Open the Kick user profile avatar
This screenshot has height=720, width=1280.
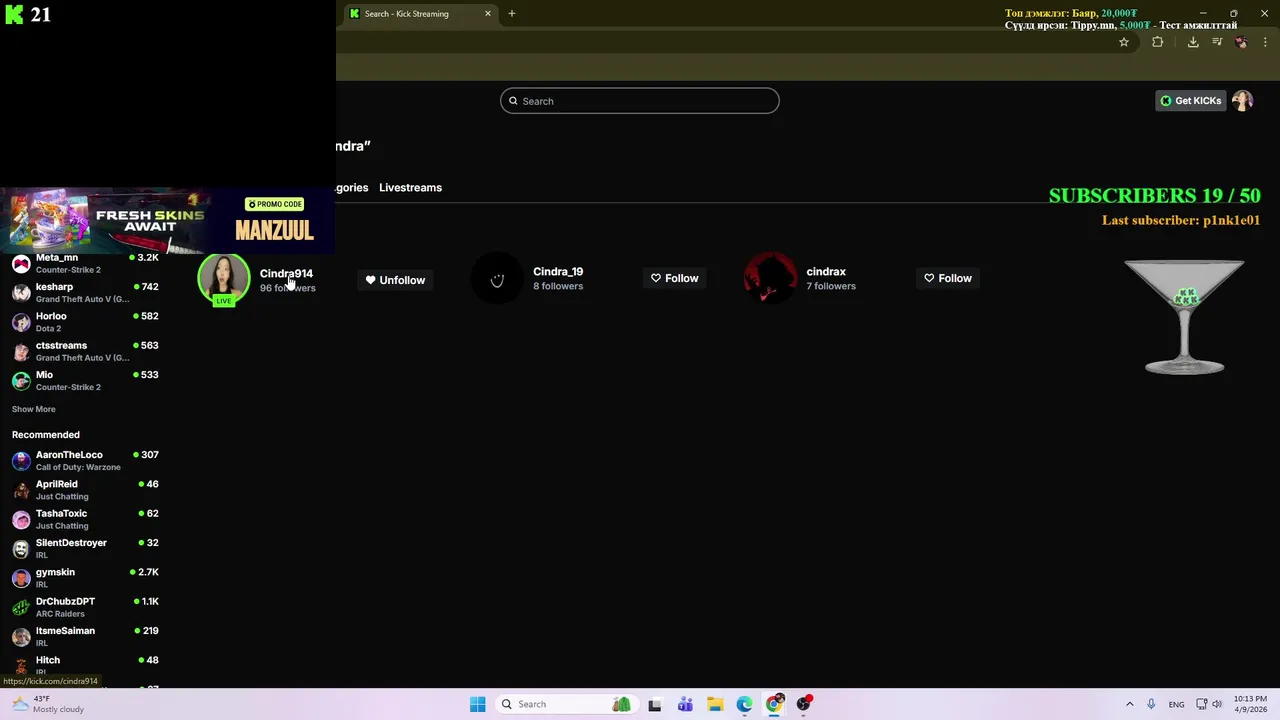pyautogui.click(x=1242, y=101)
